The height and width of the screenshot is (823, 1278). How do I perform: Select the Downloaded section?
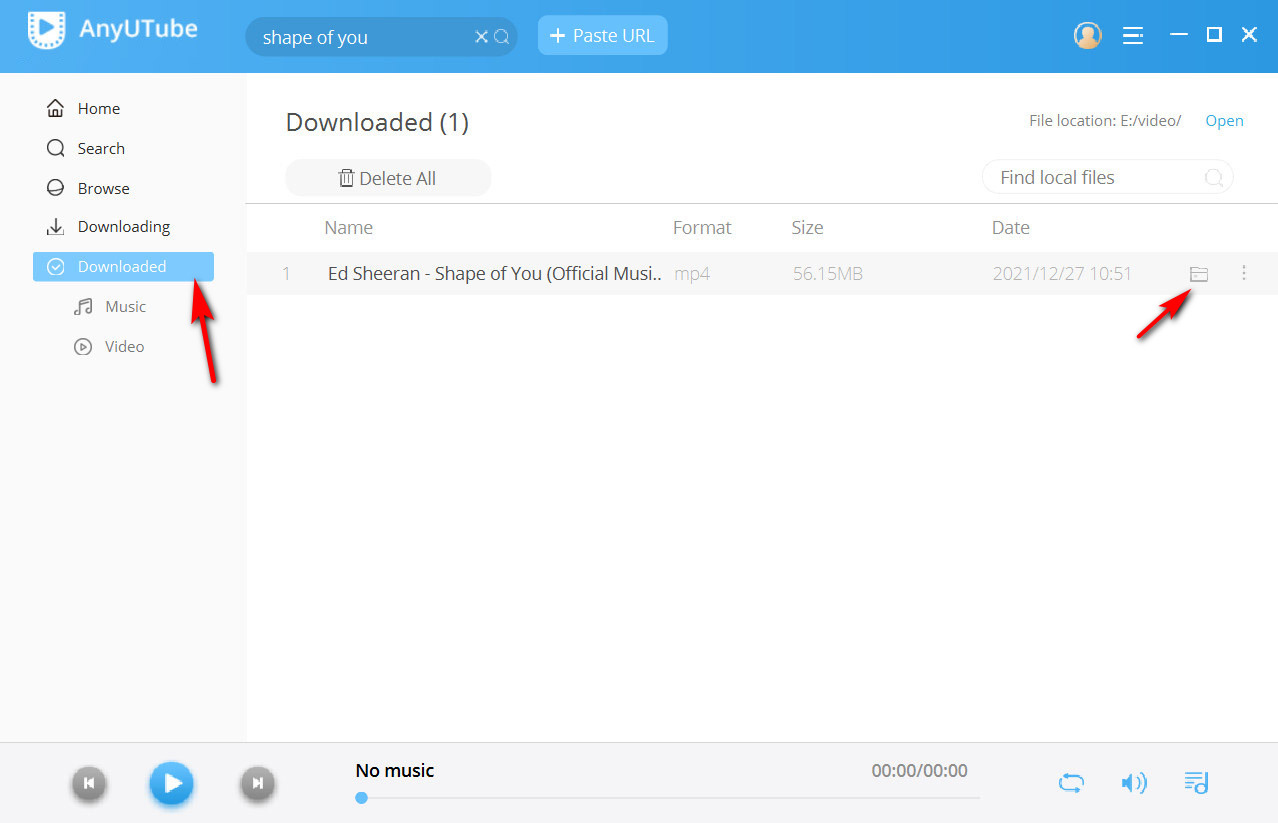tap(123, 266)
